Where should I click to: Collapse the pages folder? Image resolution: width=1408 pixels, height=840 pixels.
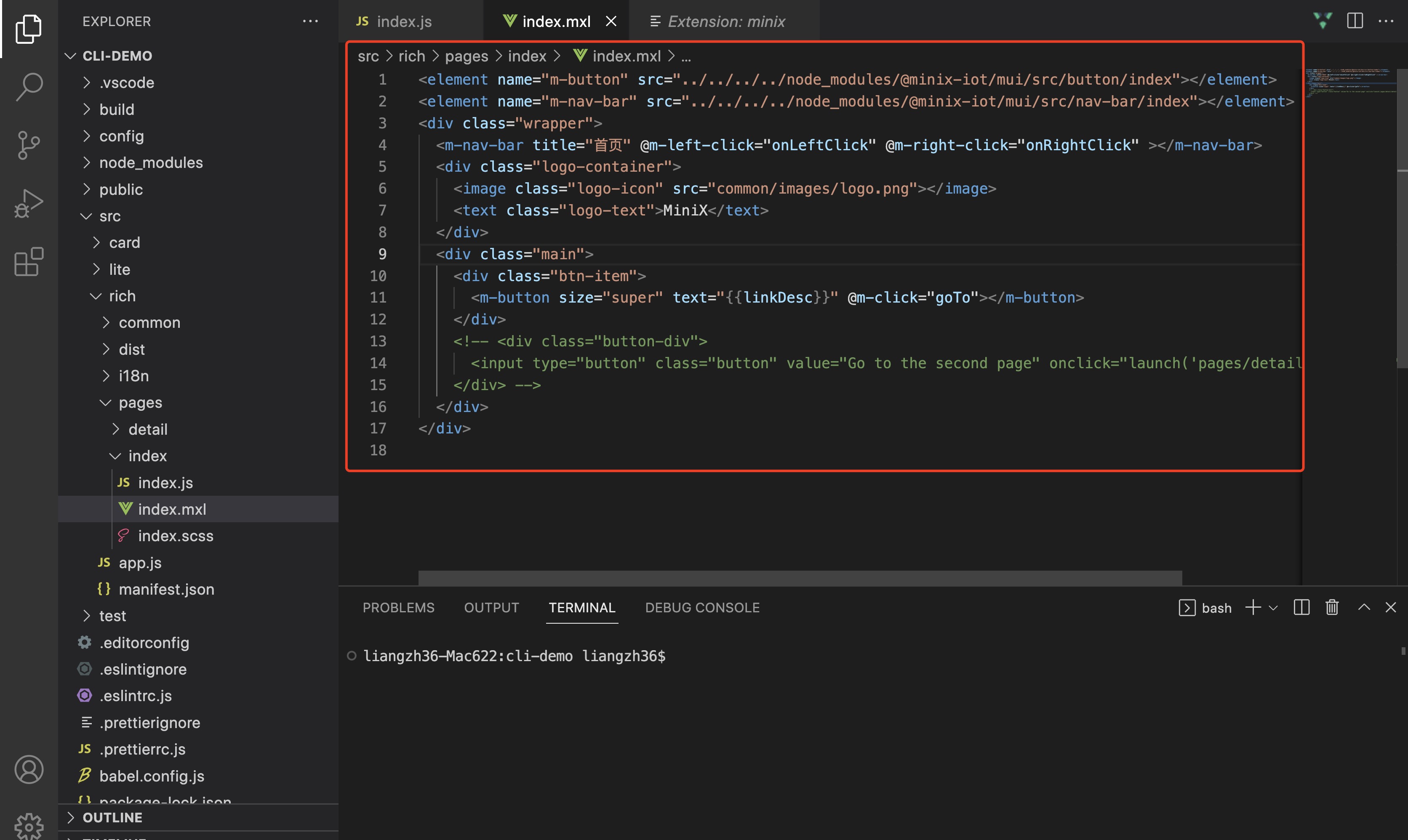[x=198, y=402]
